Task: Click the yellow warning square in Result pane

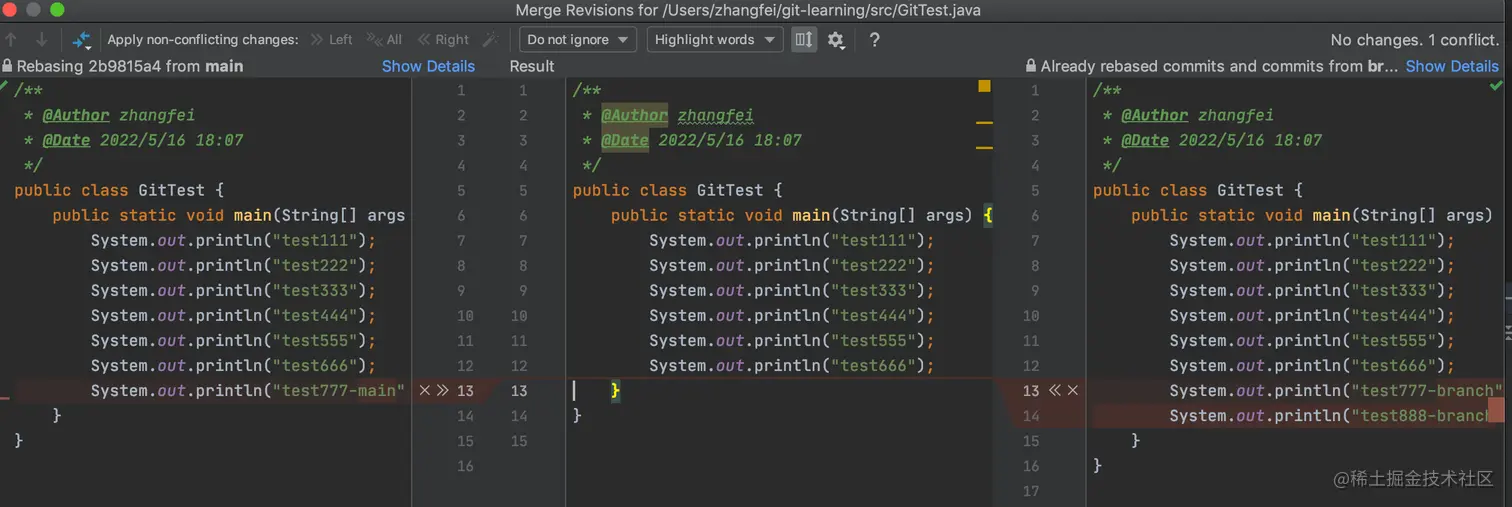Action: point(984,87)
